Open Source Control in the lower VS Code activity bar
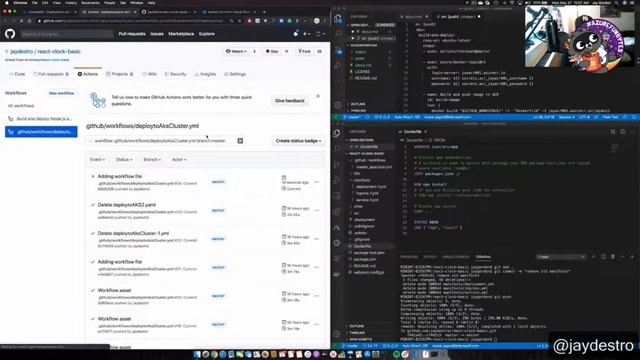 337,164
